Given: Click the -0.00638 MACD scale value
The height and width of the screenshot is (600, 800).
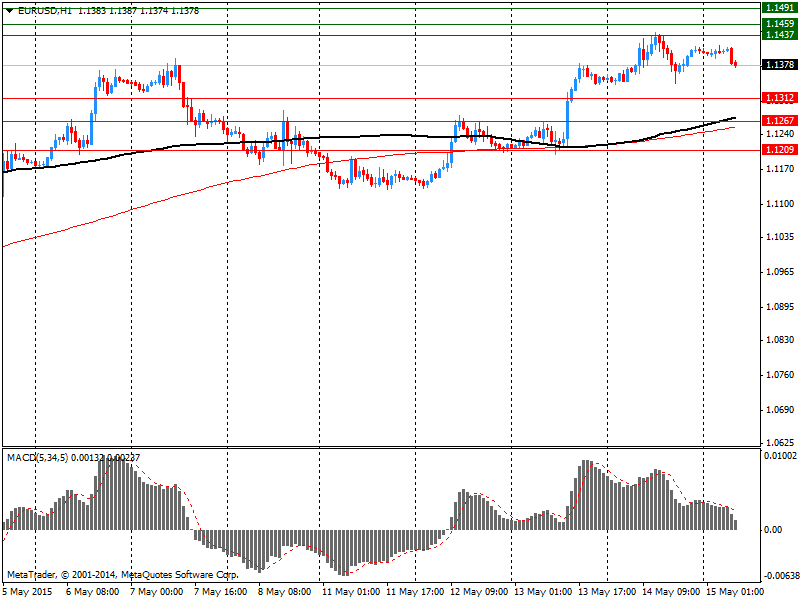Looking at the screenshot, I should (780, 576).
